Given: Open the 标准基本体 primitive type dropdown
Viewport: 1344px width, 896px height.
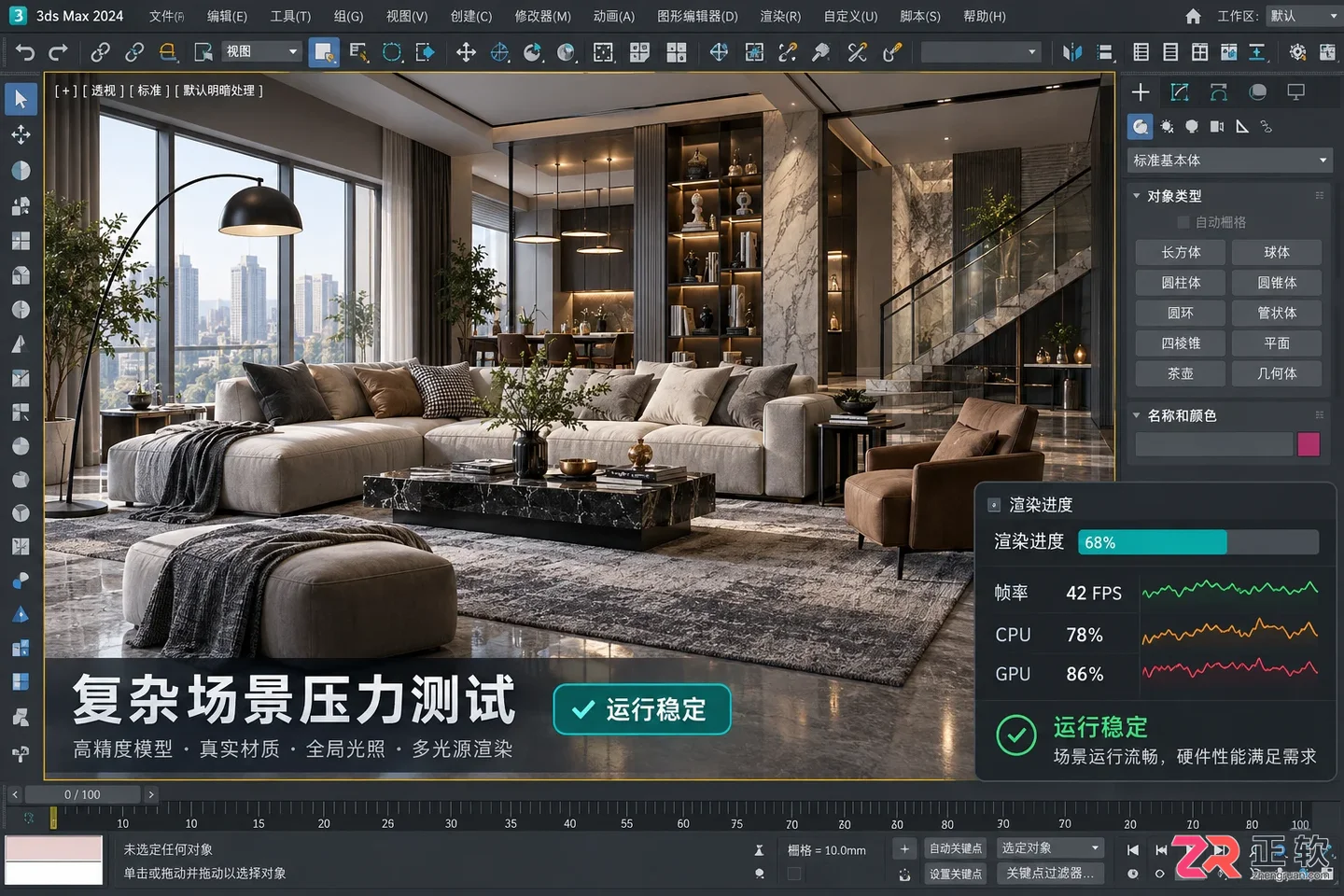Looking at the screenshot, I should tap(1229, 161).
